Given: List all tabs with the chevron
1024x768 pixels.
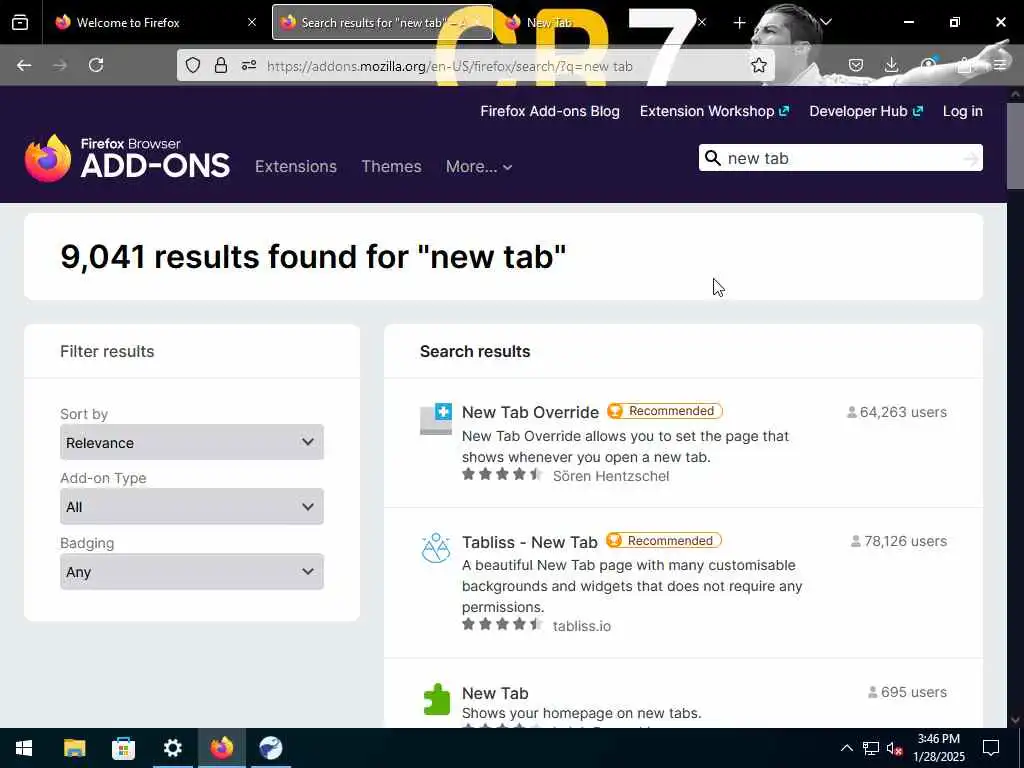Looking at the screenshot, I should [826, 23].
